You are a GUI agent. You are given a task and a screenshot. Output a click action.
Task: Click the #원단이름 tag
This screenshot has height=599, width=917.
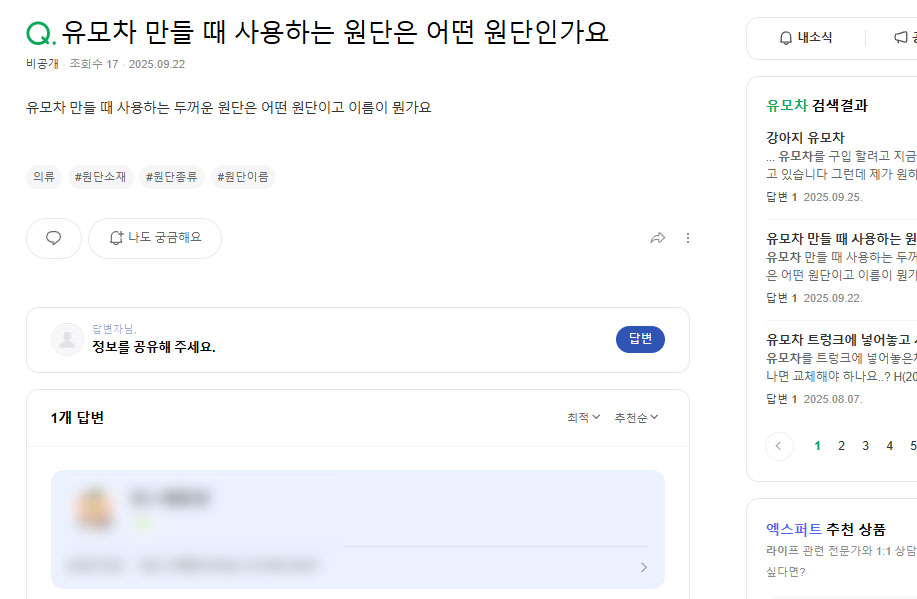pos(243,177)
